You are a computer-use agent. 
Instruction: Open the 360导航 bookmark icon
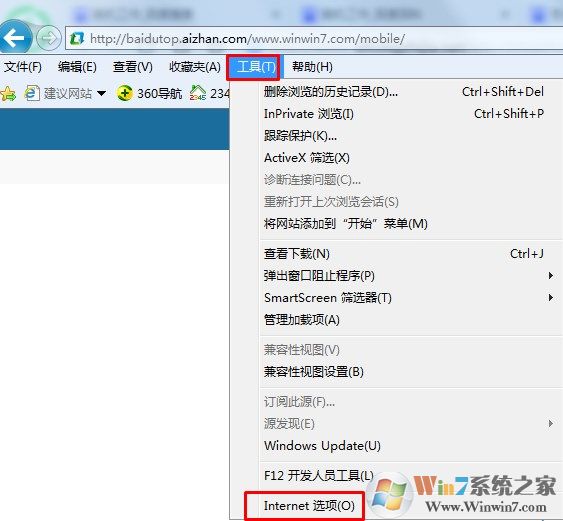(124, 94)
